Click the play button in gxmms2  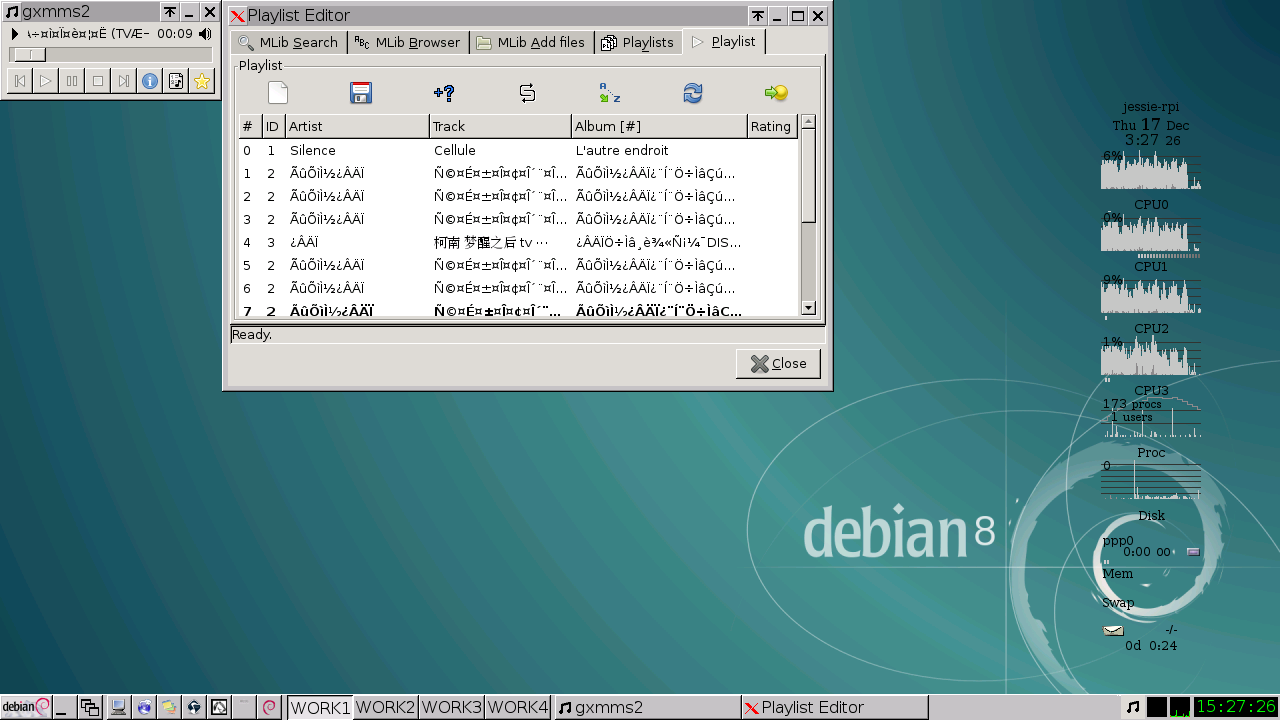[x=46, y=81]
